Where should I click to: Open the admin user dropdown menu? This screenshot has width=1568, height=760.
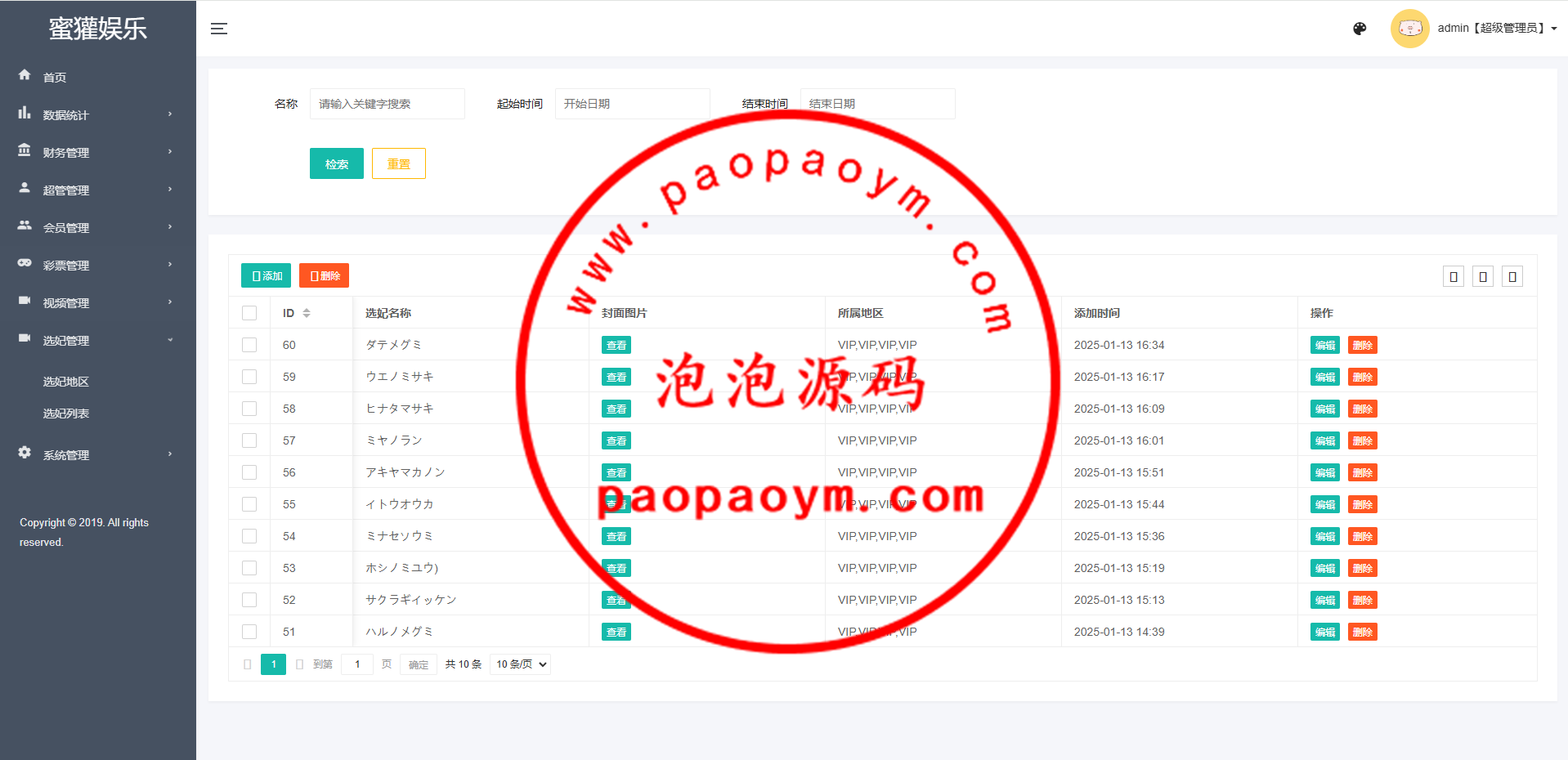point(1496,29)
